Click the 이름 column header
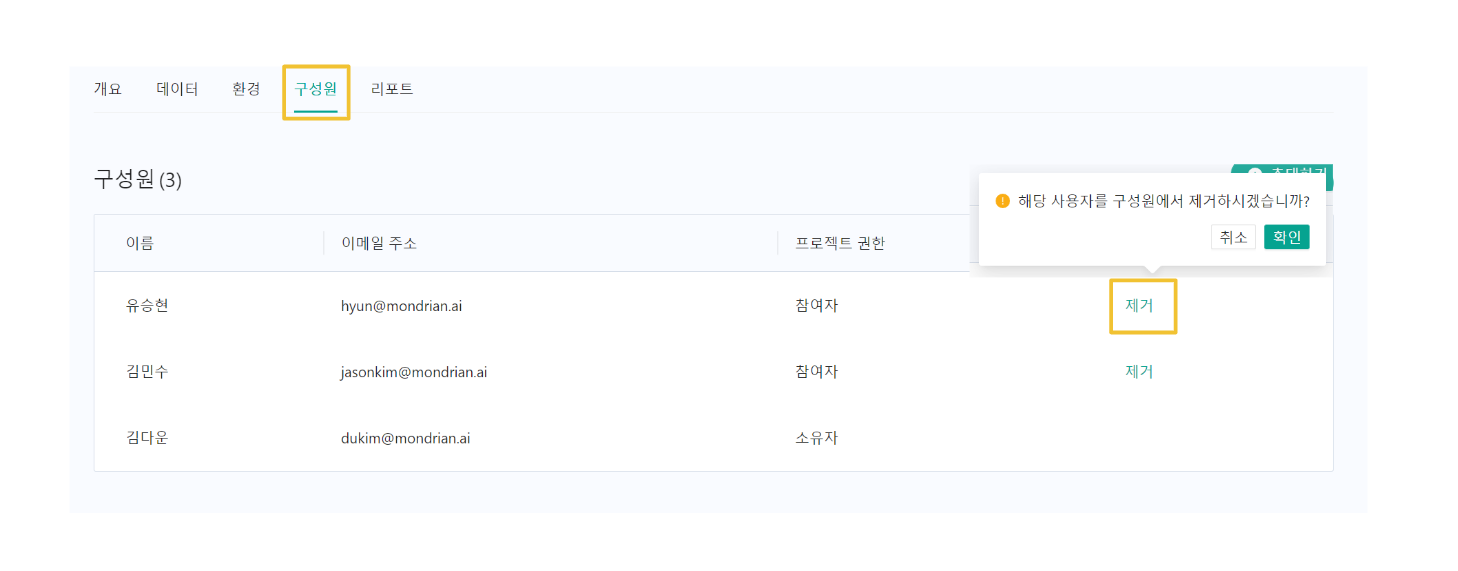 tap(140, 243)
